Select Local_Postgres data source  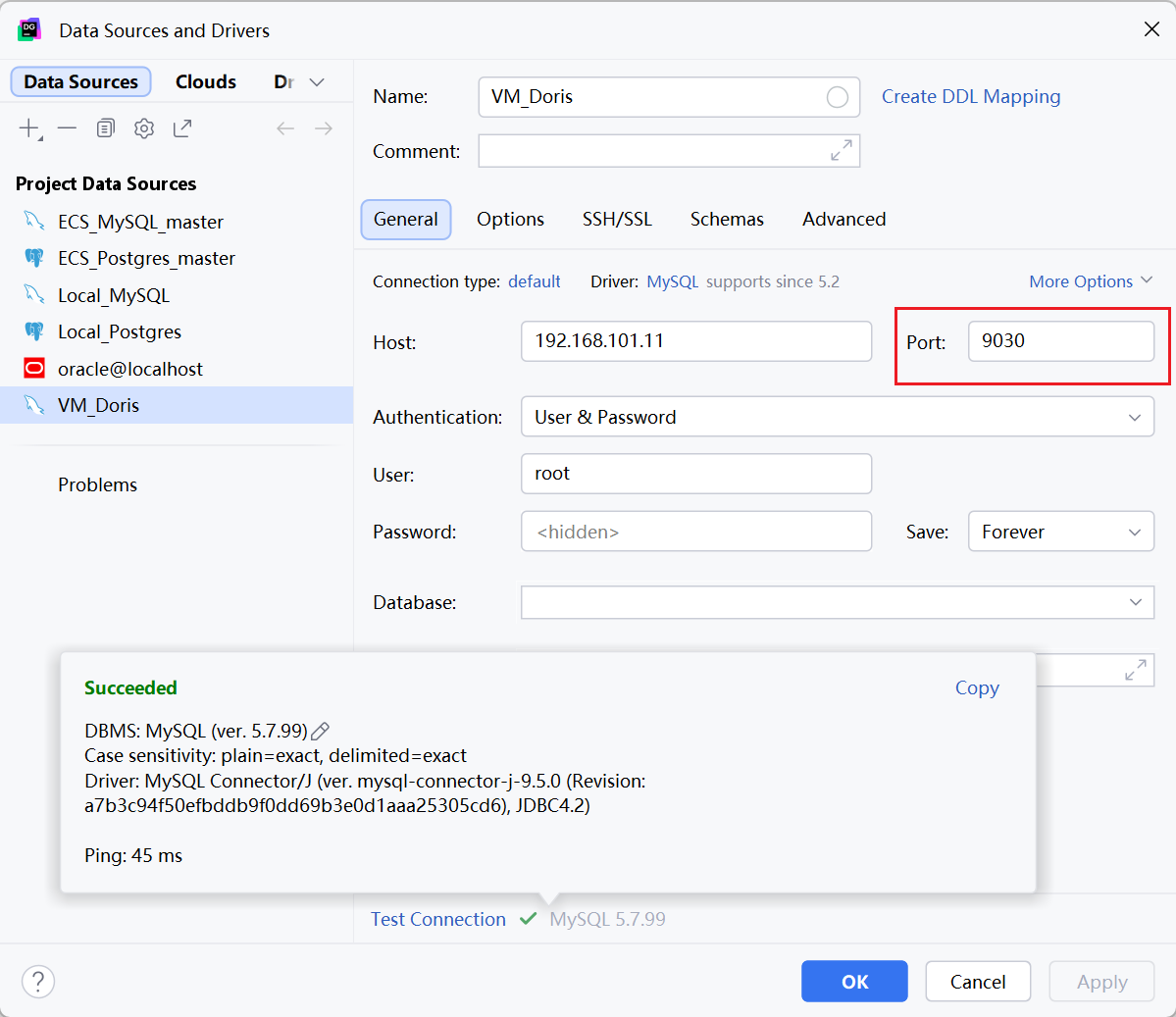(x=177, y=331)
